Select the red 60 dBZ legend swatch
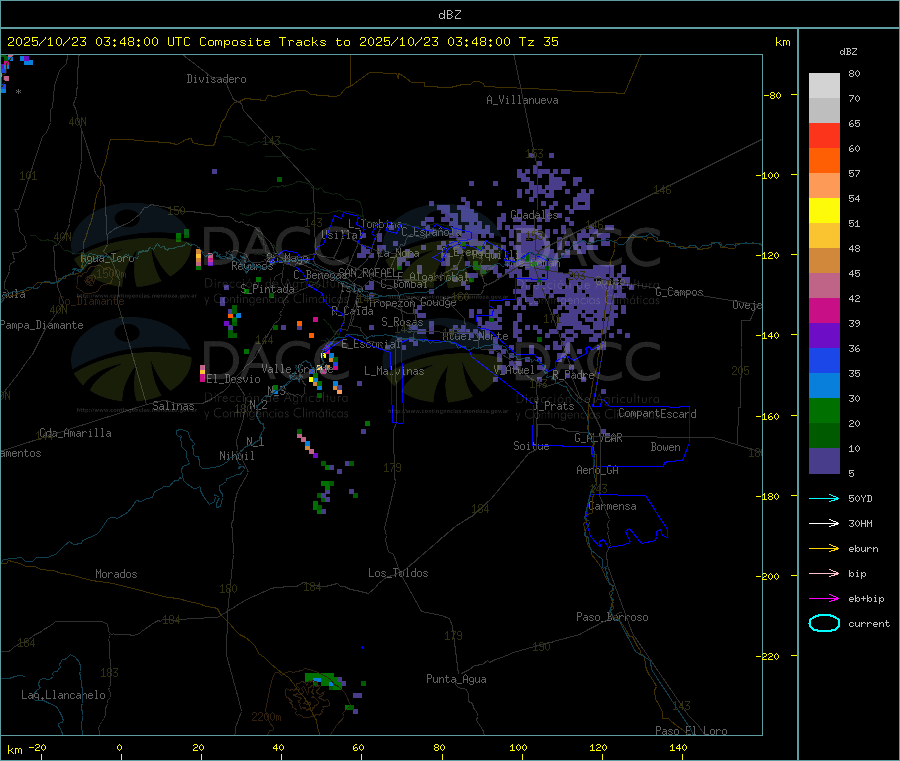 [x=824, y=135]
